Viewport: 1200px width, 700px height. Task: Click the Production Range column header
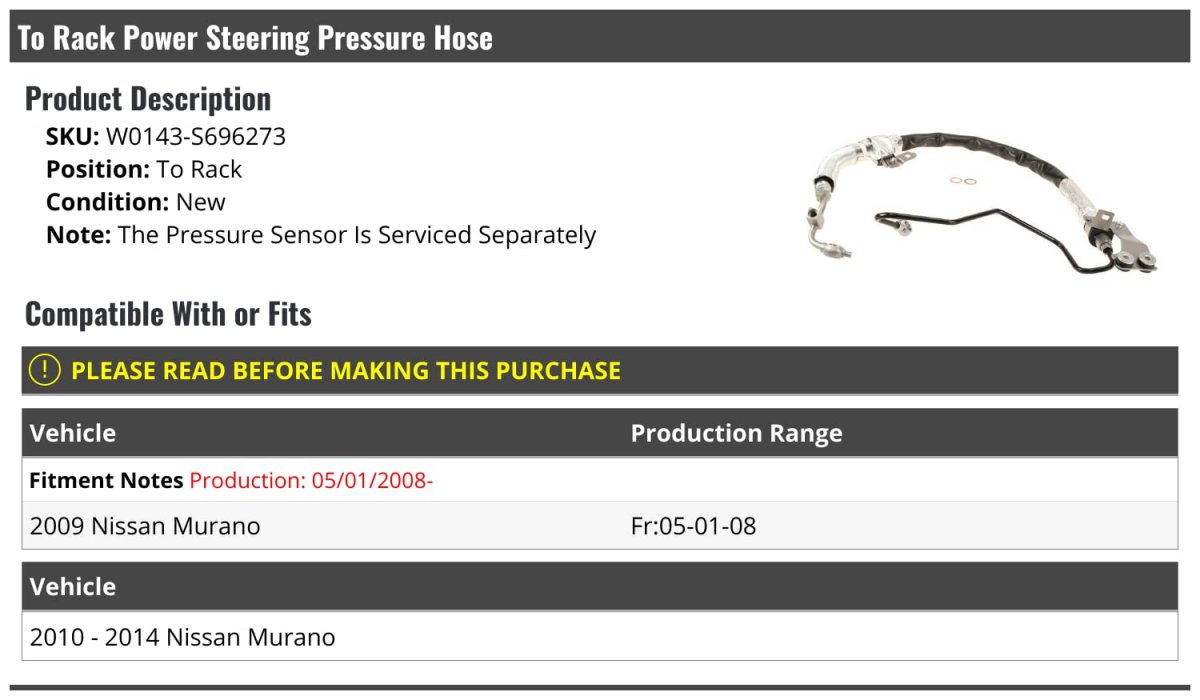[736, 433]
